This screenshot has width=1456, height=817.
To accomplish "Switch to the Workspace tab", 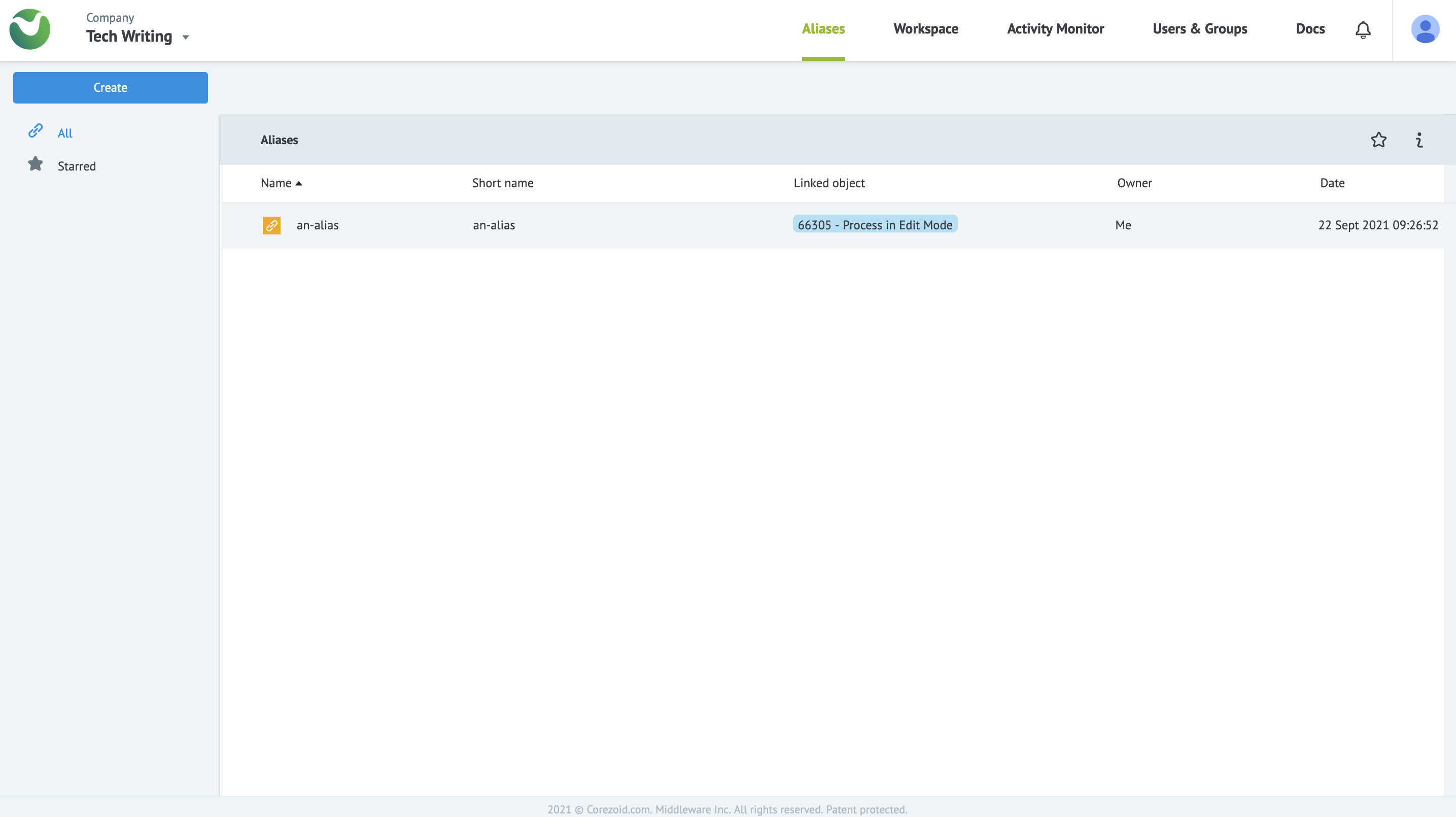I will pyautogui.click(x=925, y=29).
